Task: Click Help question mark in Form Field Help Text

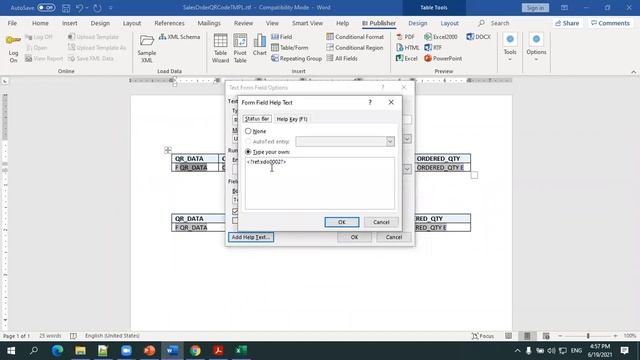Action: [x=370, y=102]
